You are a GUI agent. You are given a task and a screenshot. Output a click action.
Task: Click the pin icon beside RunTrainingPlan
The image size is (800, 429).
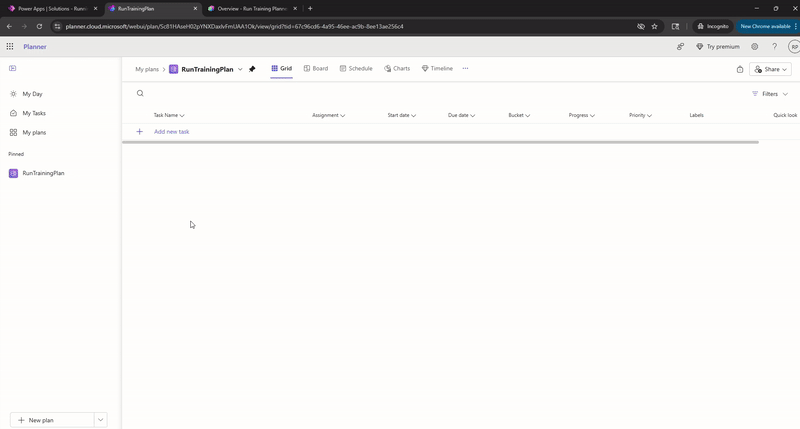[252, 69]
